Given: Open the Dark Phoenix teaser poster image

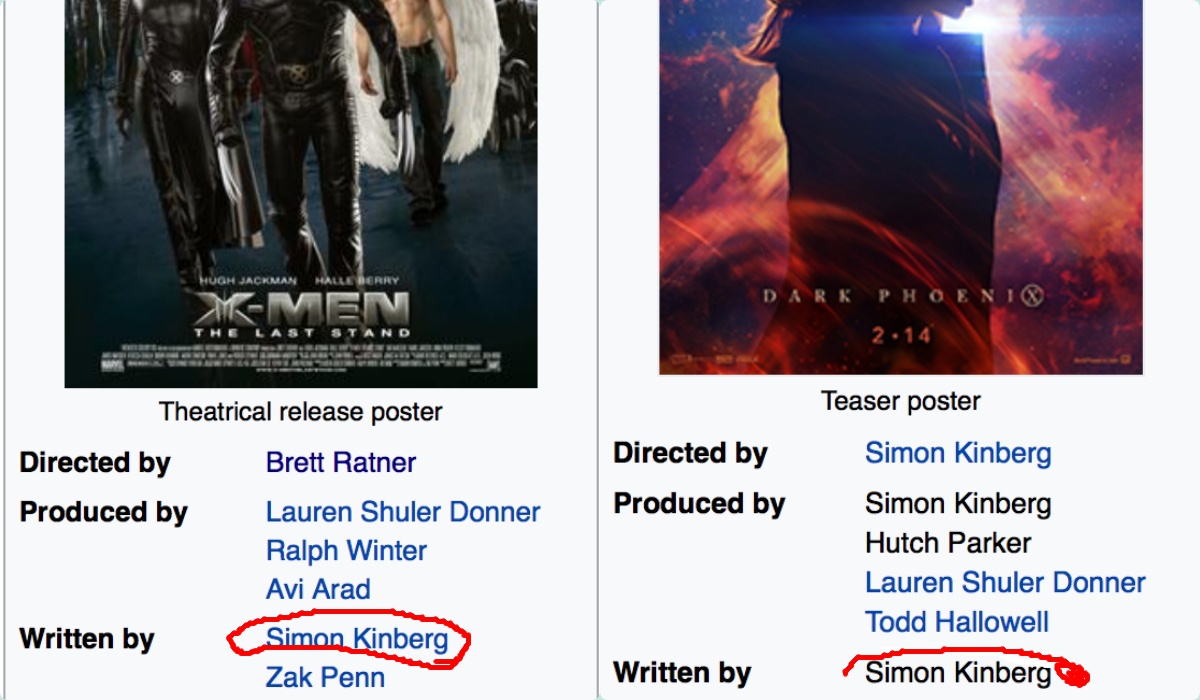Looking at the screenshot, I should click(x=900, y=185).
